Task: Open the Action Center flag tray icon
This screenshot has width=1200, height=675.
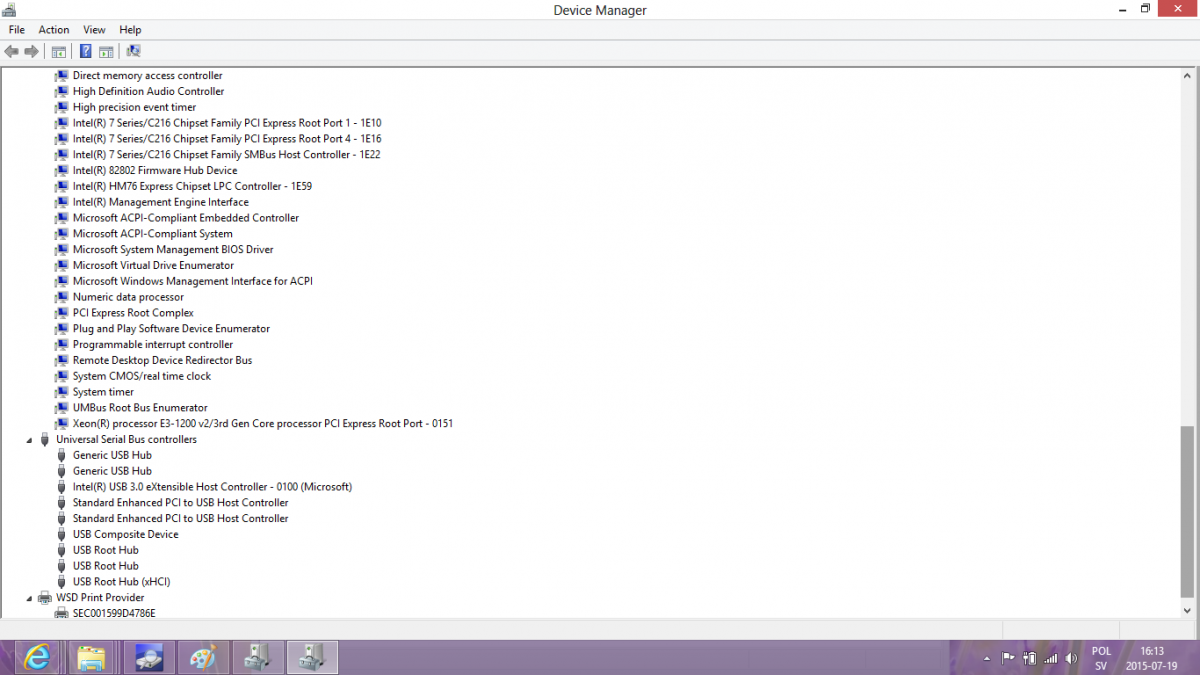Action: click(1008, 658)
